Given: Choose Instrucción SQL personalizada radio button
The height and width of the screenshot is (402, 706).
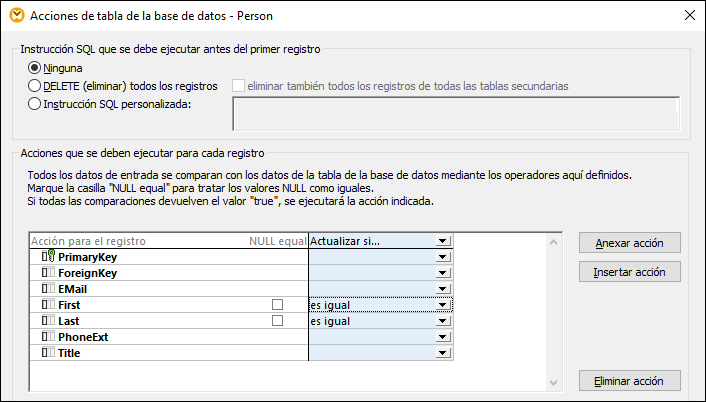Looking at the screenshot, I should click(35, 104).
